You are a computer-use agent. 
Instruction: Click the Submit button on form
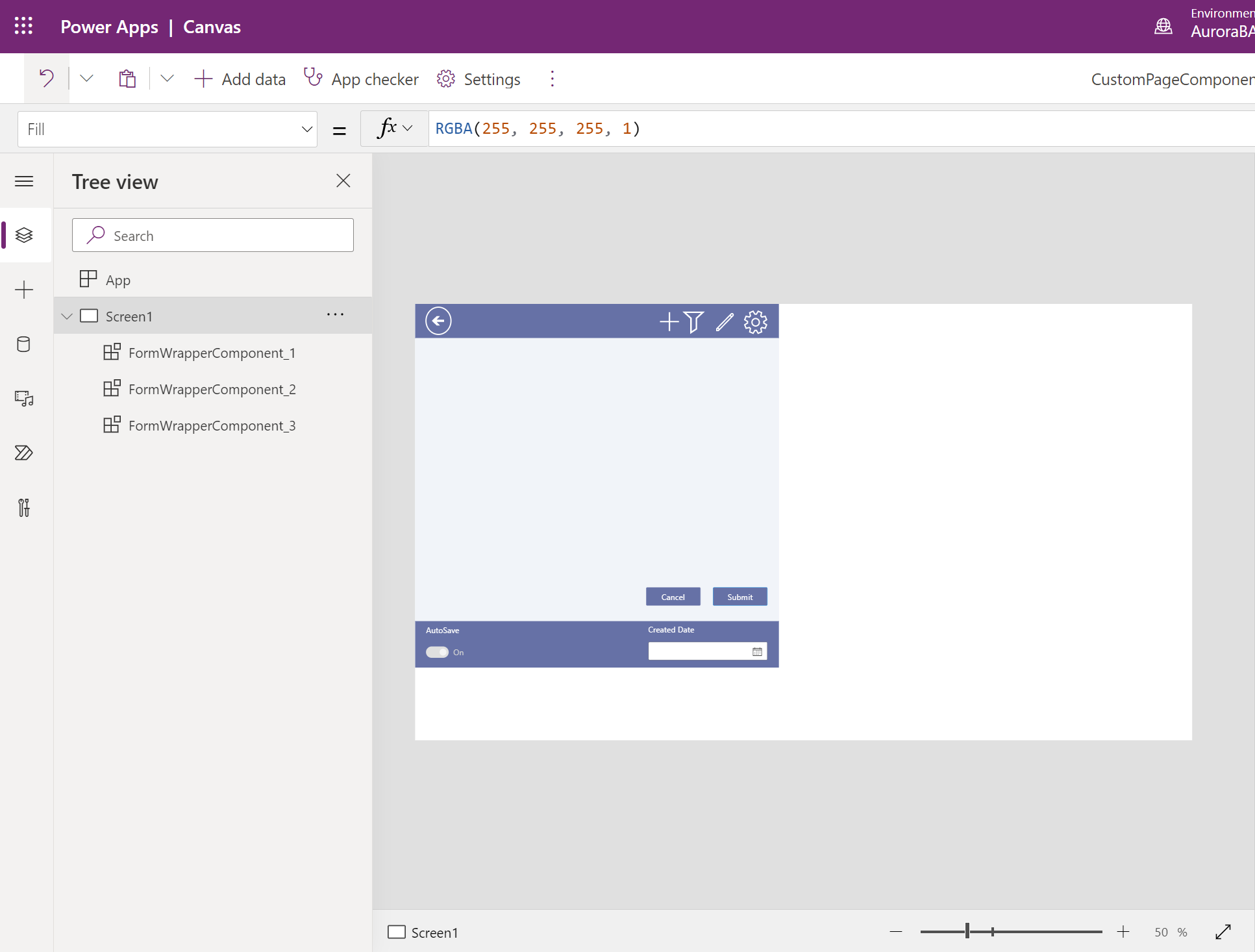[740, 597]
